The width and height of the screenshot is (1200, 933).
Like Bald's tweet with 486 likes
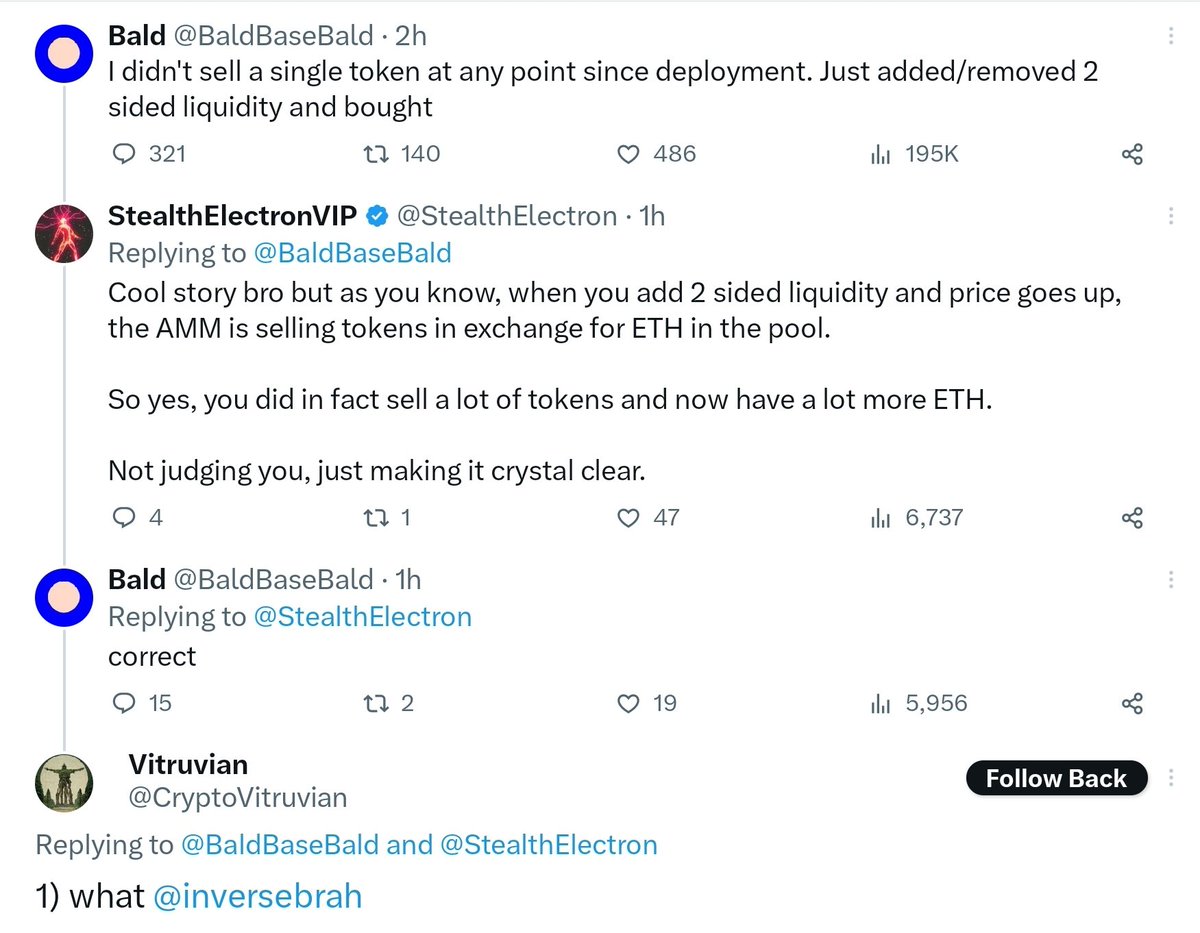655,154
